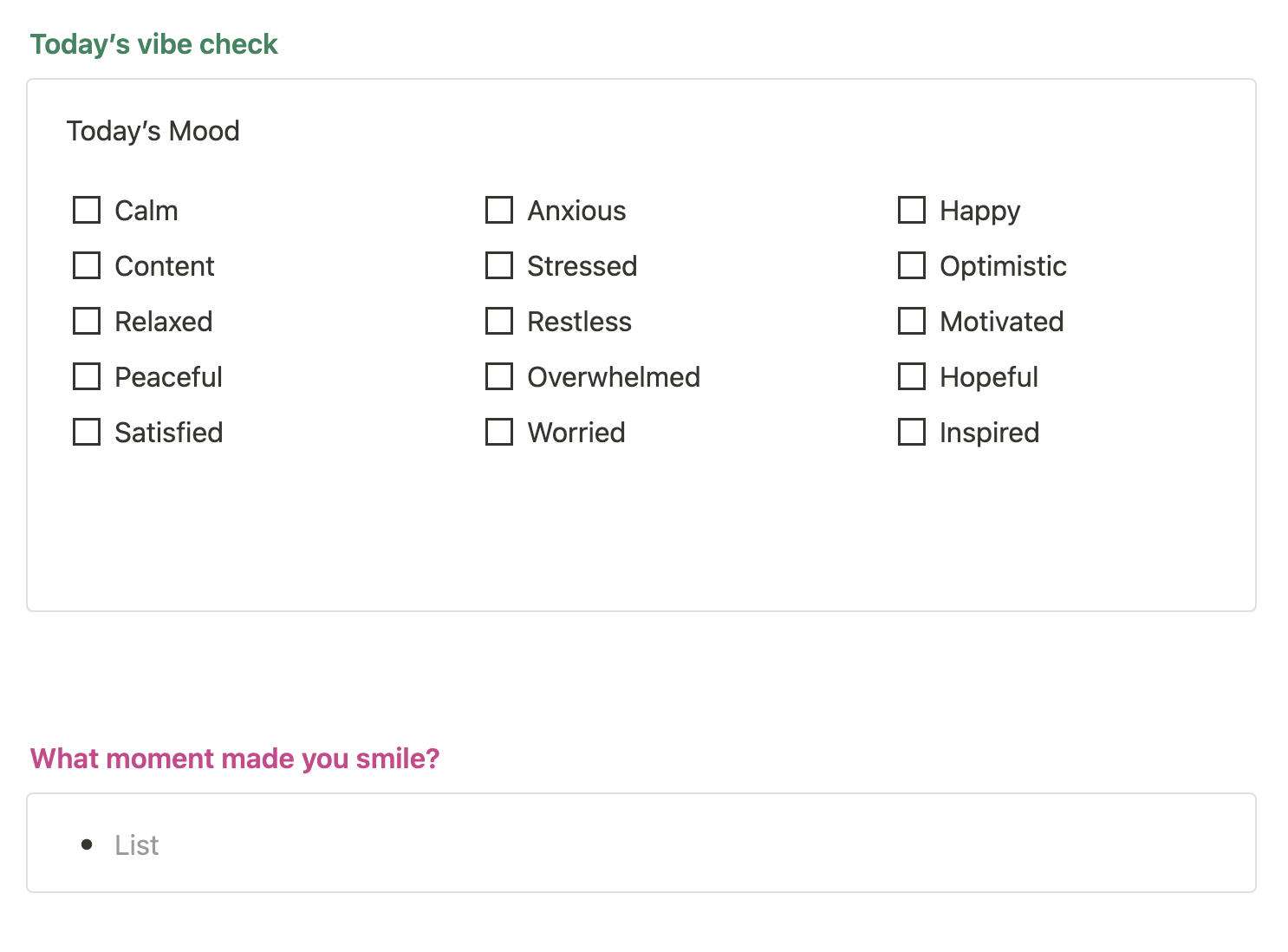Image resolution: width=1288 pixels, height=952 pixels.
Task: Select the Worried checkbox
Action: tap(499, 432)
